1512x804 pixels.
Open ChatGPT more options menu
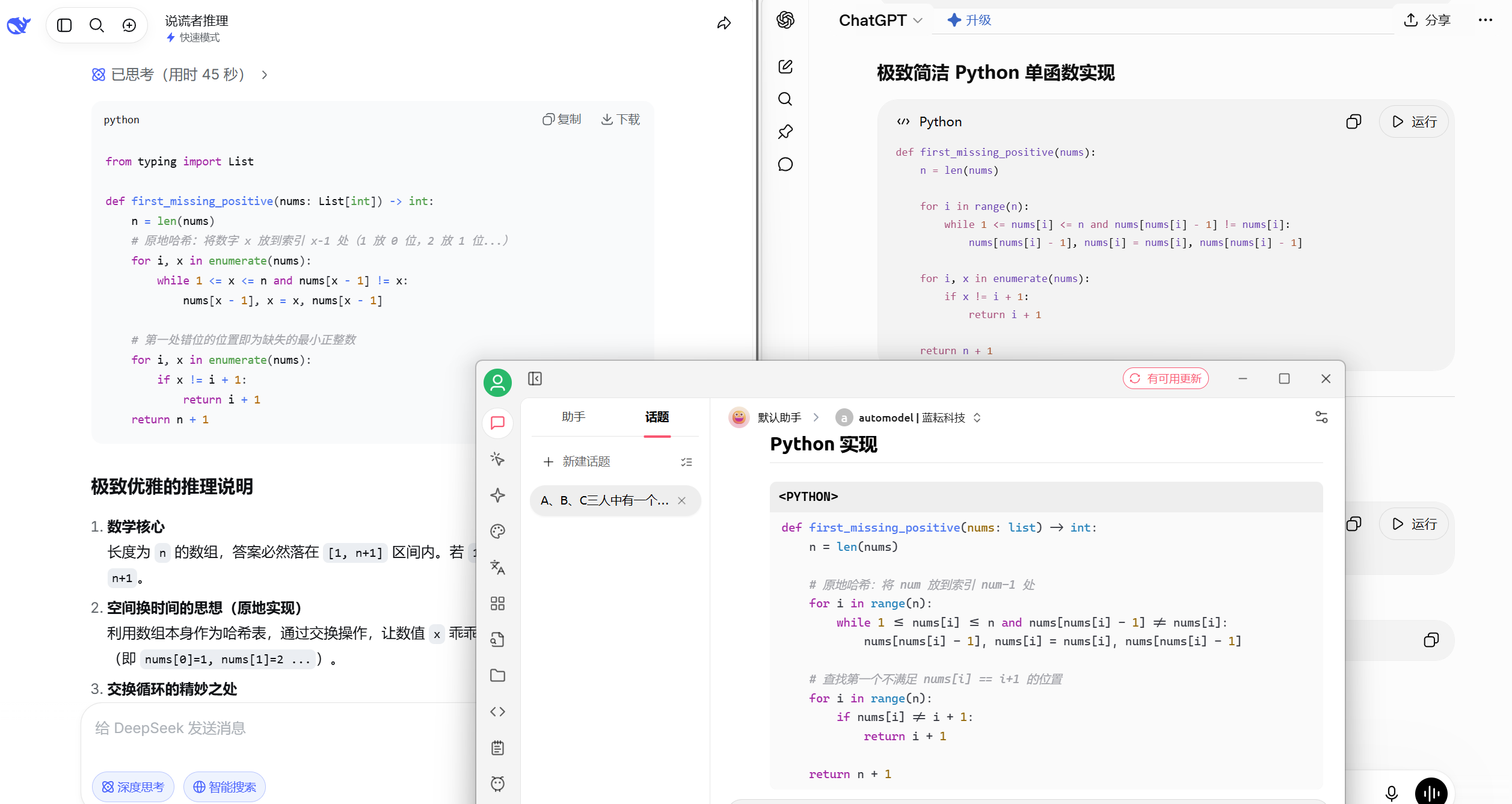(1486, 20)
